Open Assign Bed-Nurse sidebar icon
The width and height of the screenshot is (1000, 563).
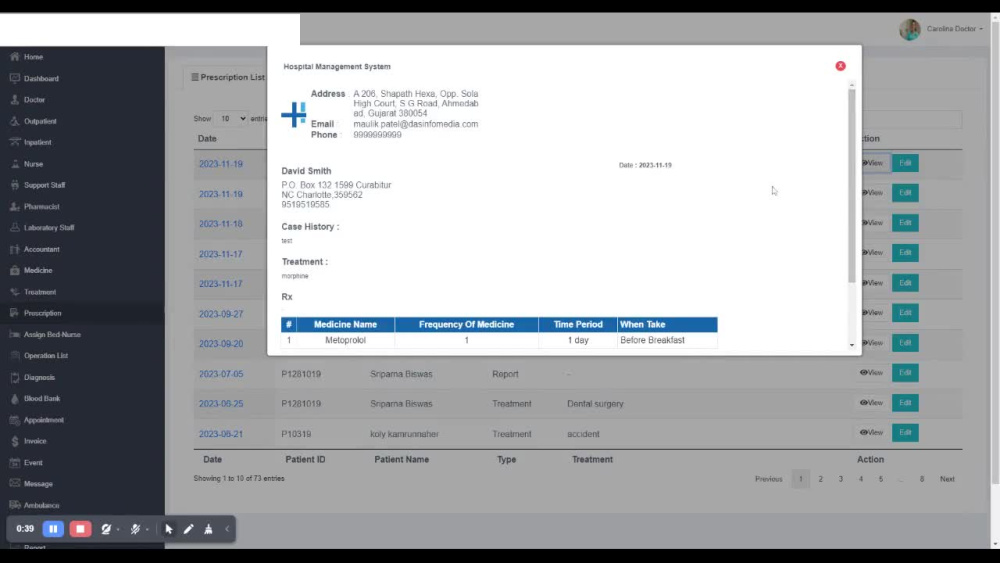(x=15, y=334)
